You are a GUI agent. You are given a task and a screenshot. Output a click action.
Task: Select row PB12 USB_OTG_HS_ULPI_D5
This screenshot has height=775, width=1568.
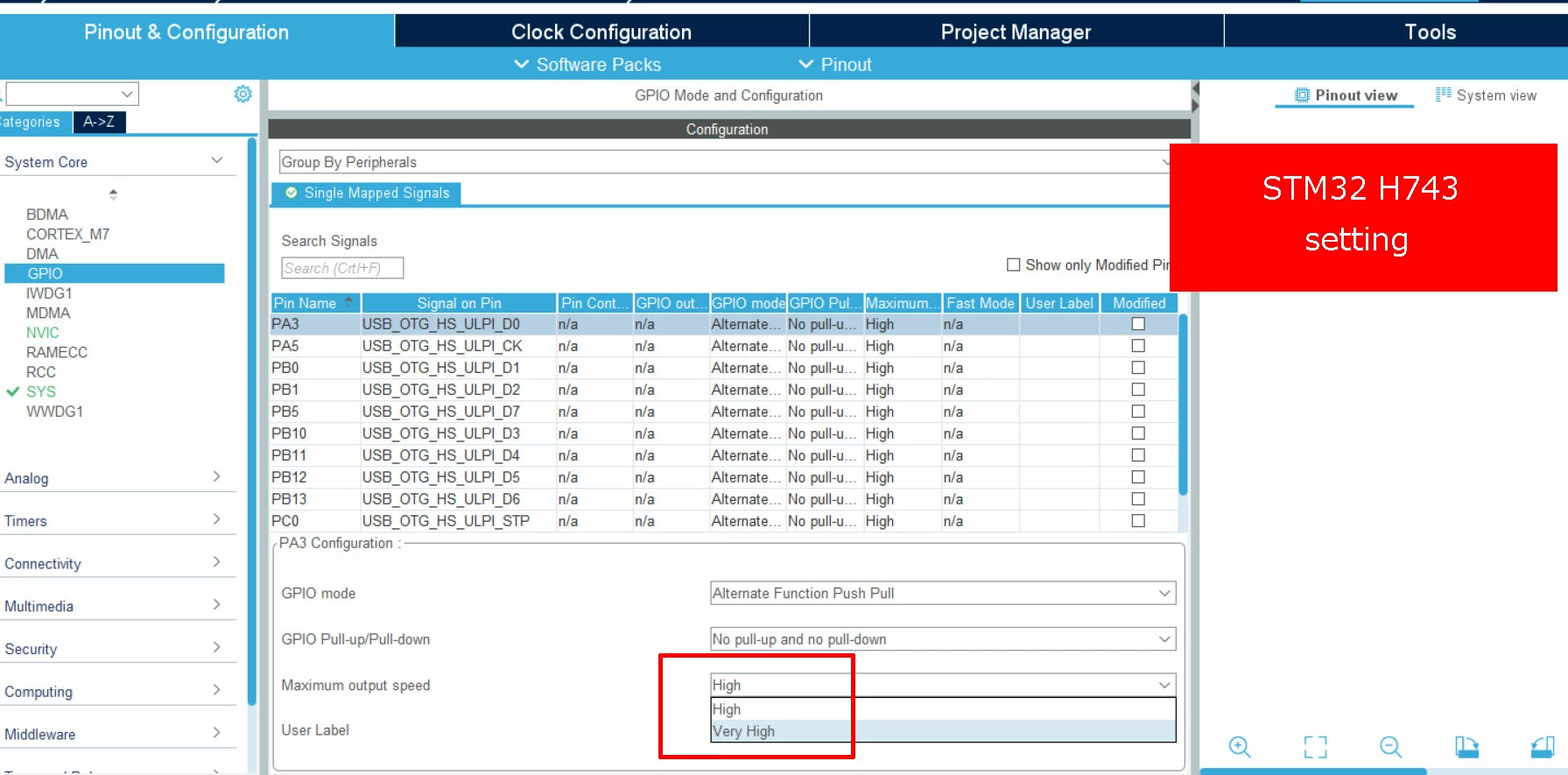[724, 477]
